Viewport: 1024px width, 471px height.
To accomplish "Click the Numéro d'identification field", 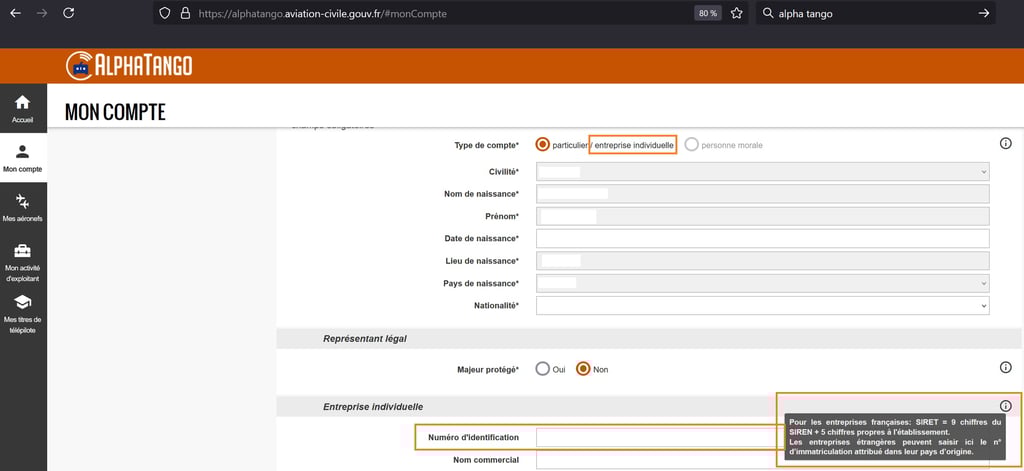I will tap(660, 437).
